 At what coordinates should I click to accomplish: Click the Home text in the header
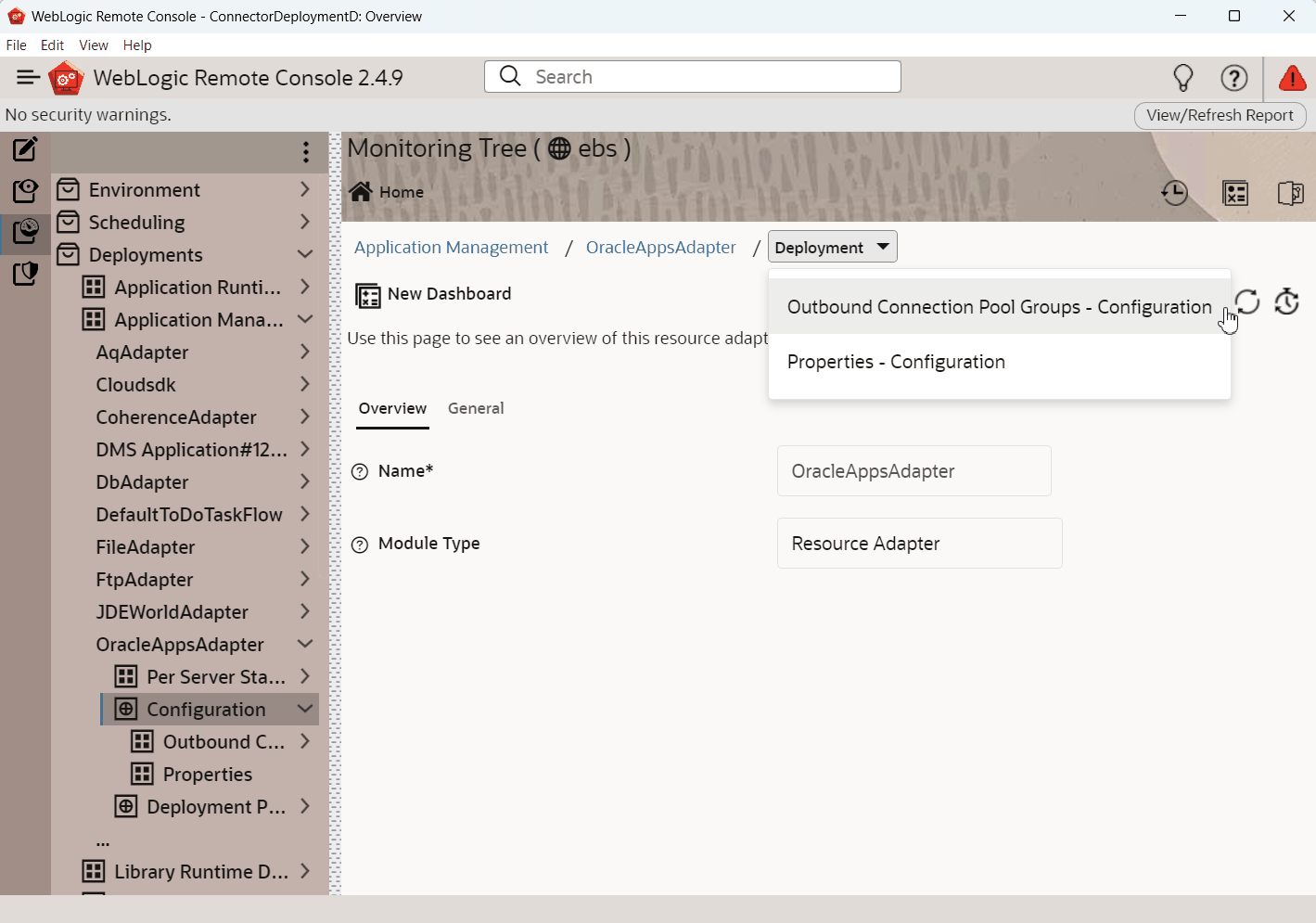pos(402,192)
